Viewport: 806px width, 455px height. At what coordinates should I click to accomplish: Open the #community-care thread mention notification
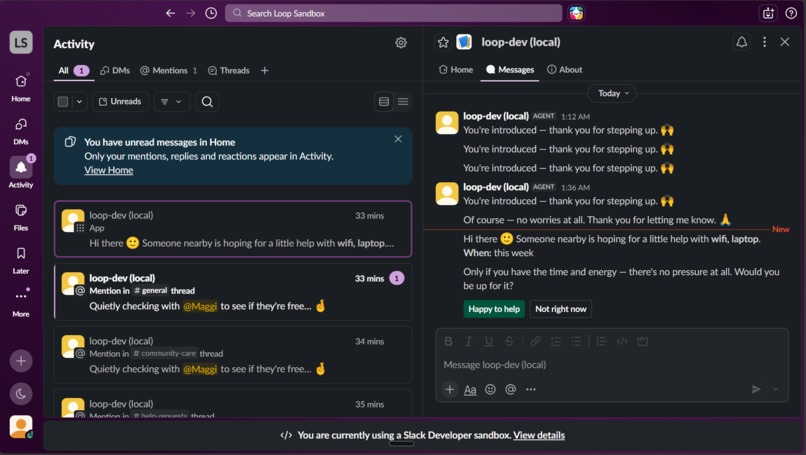[x=233, y=355]
